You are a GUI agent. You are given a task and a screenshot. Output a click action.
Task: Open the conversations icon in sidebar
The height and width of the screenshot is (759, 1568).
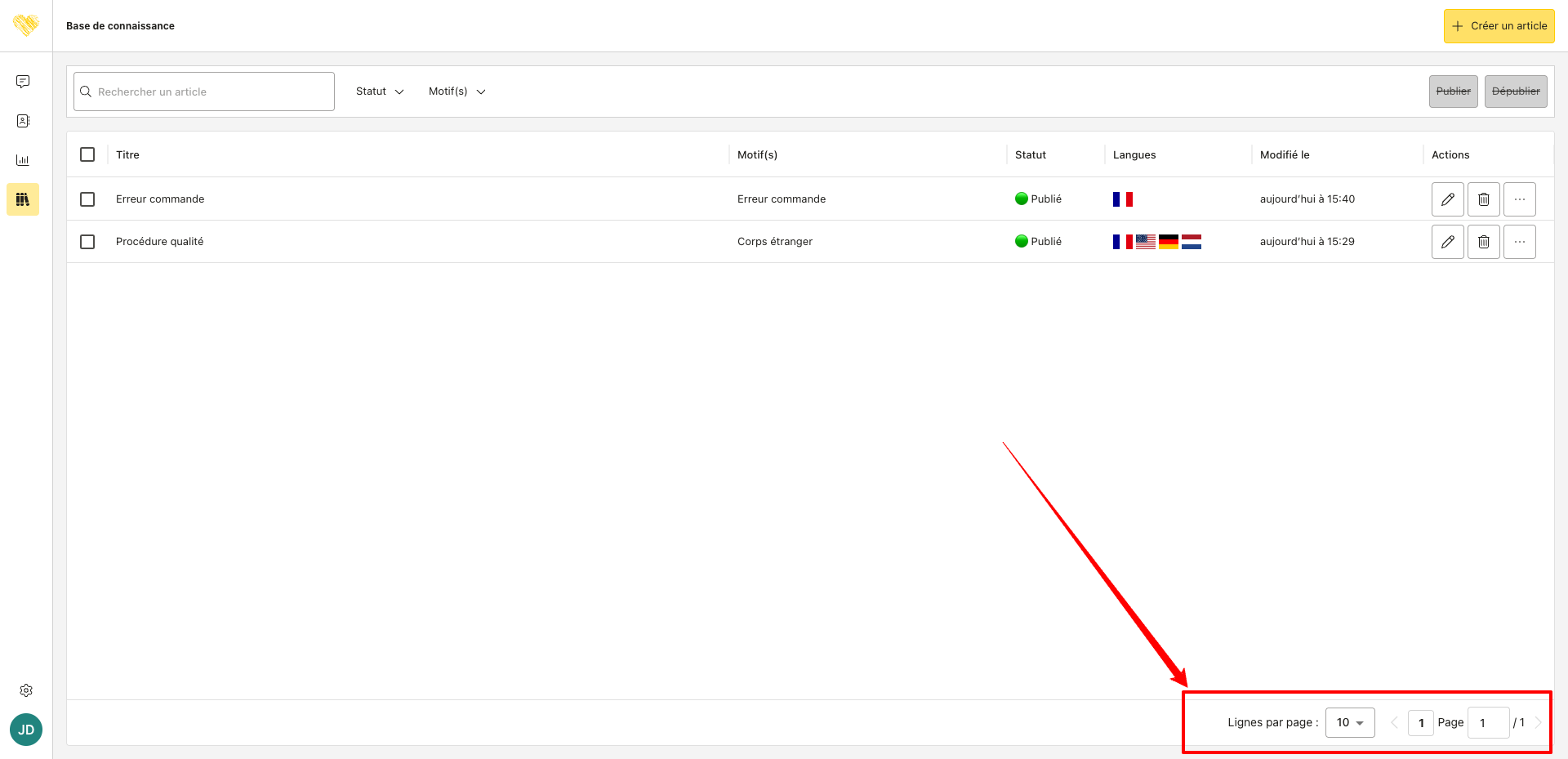[x=23, y=82]
